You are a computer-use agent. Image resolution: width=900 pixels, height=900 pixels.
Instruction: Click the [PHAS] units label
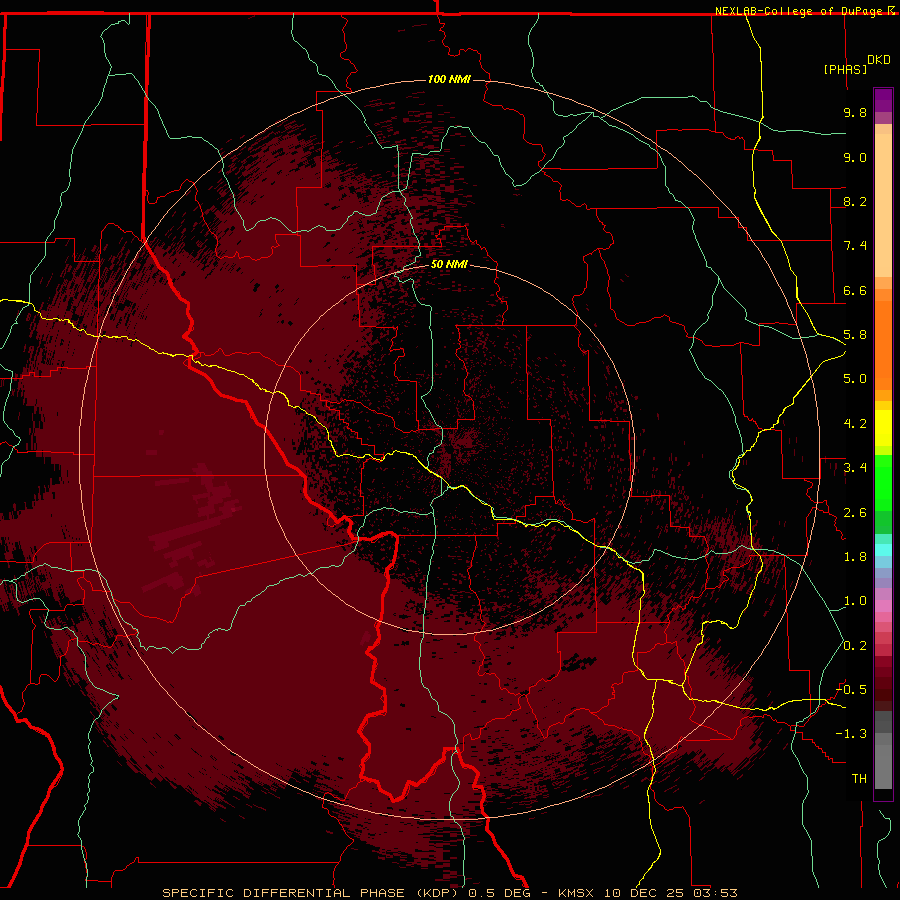click(845, 69)
